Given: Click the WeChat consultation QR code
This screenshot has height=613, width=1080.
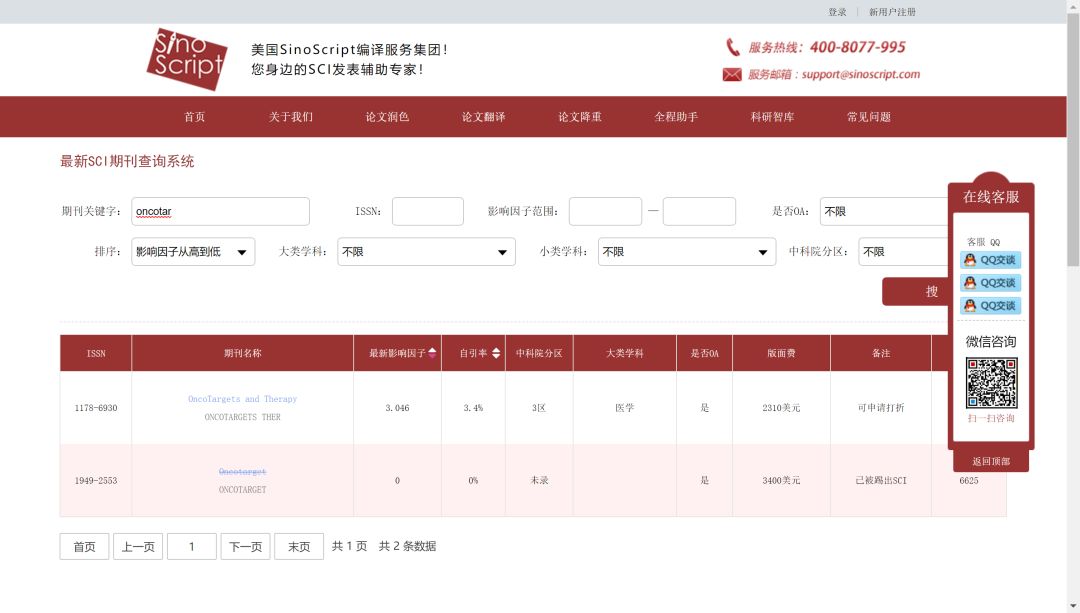Looking at the screenshot, I should click(x=990, y=383).
